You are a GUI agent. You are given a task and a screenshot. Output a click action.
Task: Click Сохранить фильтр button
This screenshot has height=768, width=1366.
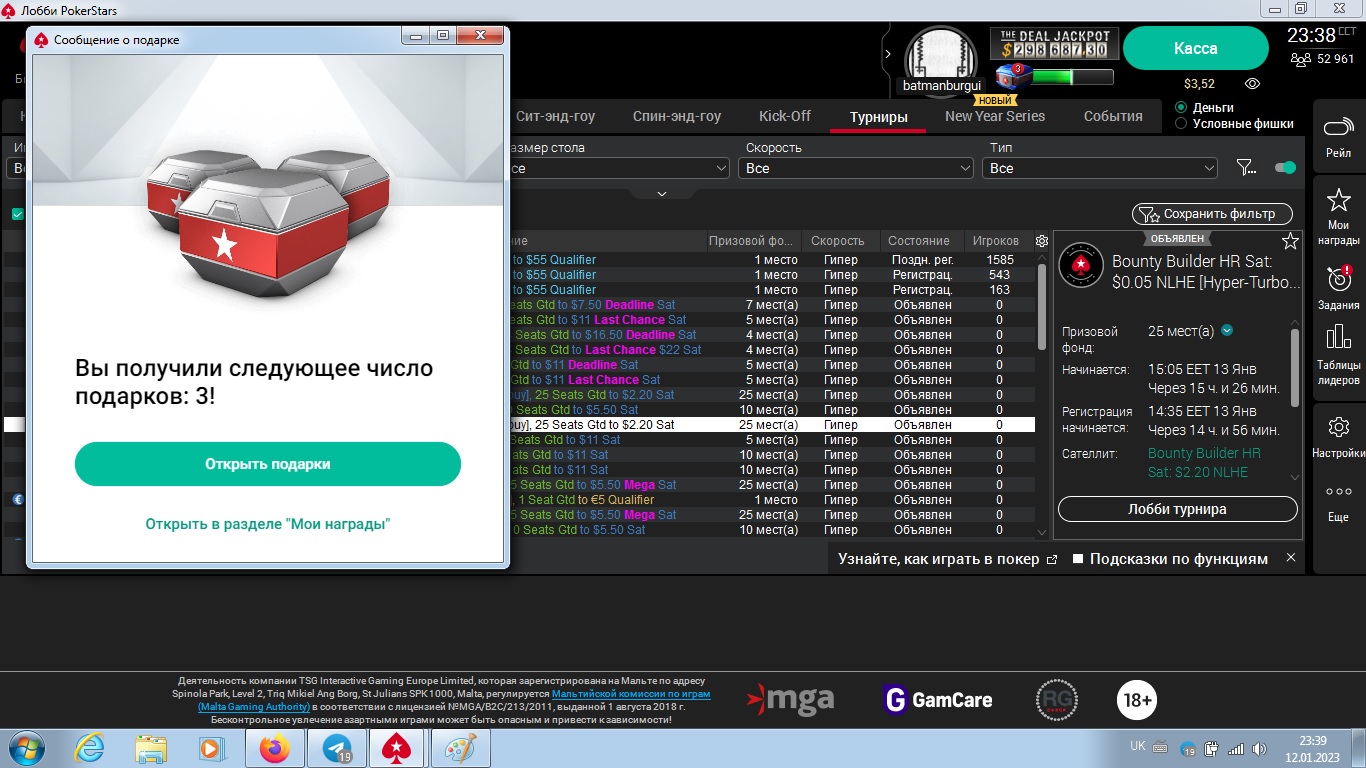(1212, 214)
